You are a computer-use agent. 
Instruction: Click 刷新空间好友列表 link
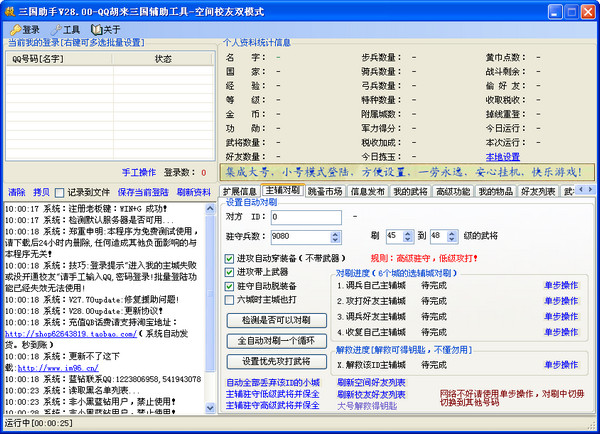tap(371, 383)
